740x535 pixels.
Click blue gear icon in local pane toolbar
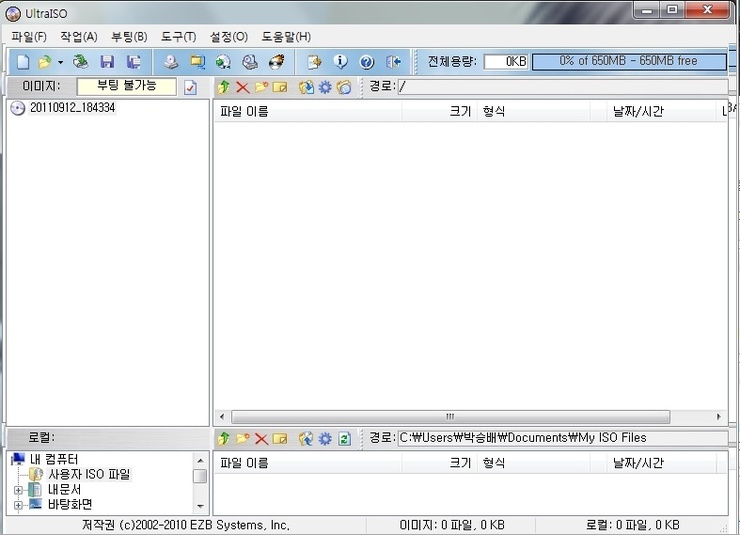[x=325, y=439]
